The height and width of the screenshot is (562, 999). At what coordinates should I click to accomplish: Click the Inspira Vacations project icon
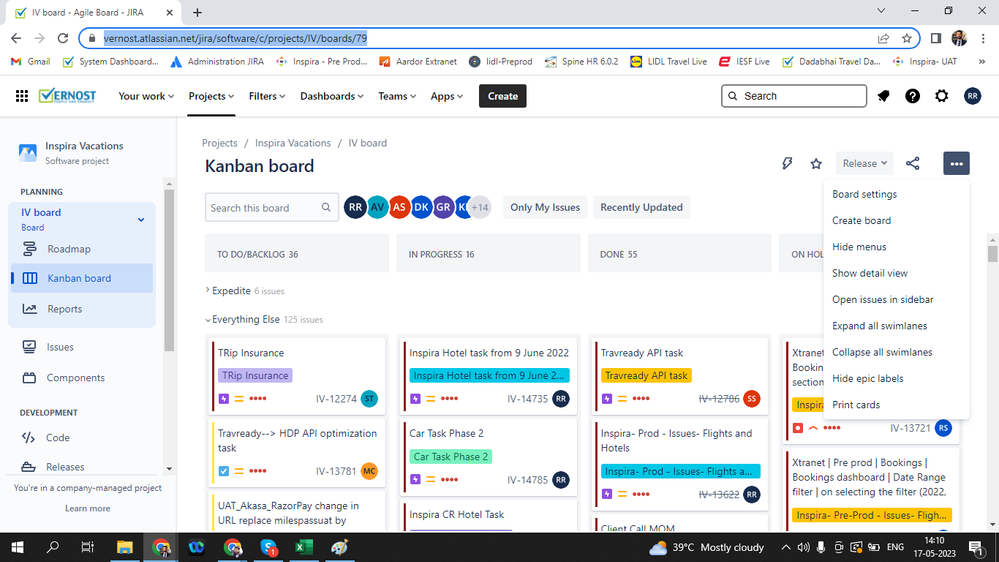point(27,153)
